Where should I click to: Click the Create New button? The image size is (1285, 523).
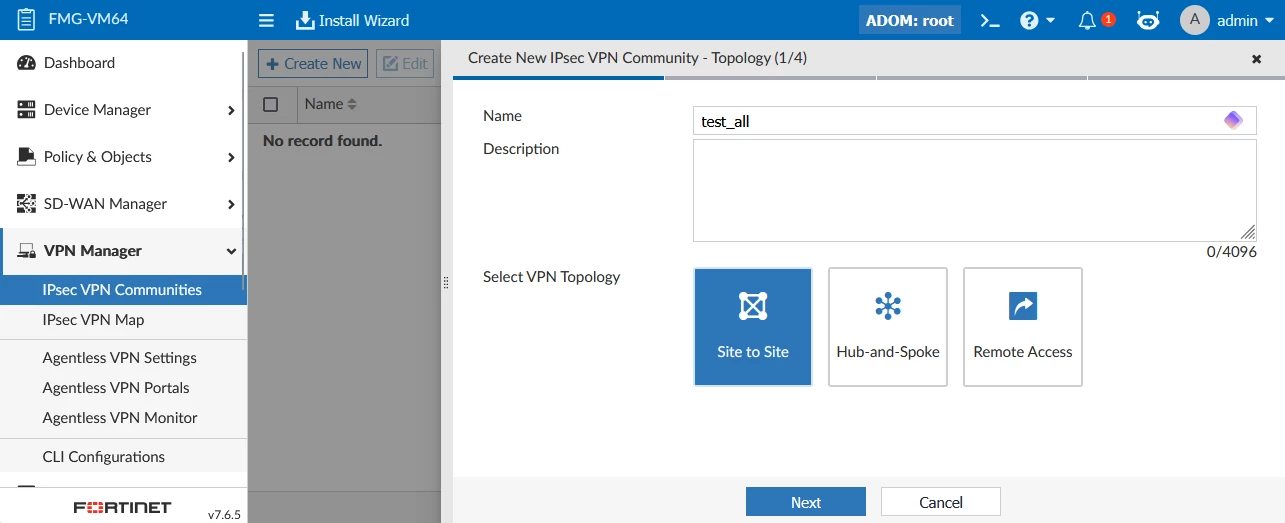(313, 63)
